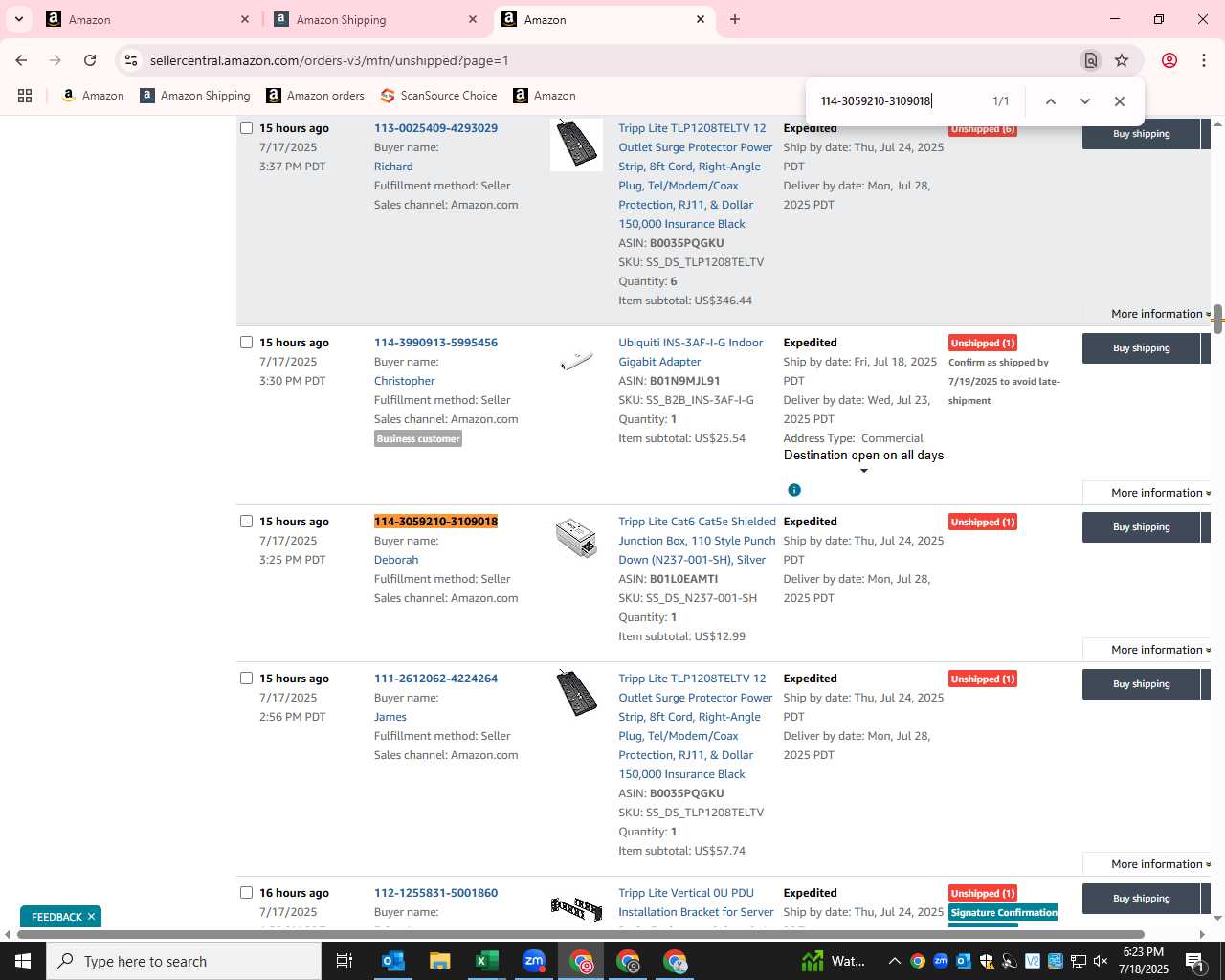Buy shipping for order 111-2612062-4224264

(x=1141, y=684)
